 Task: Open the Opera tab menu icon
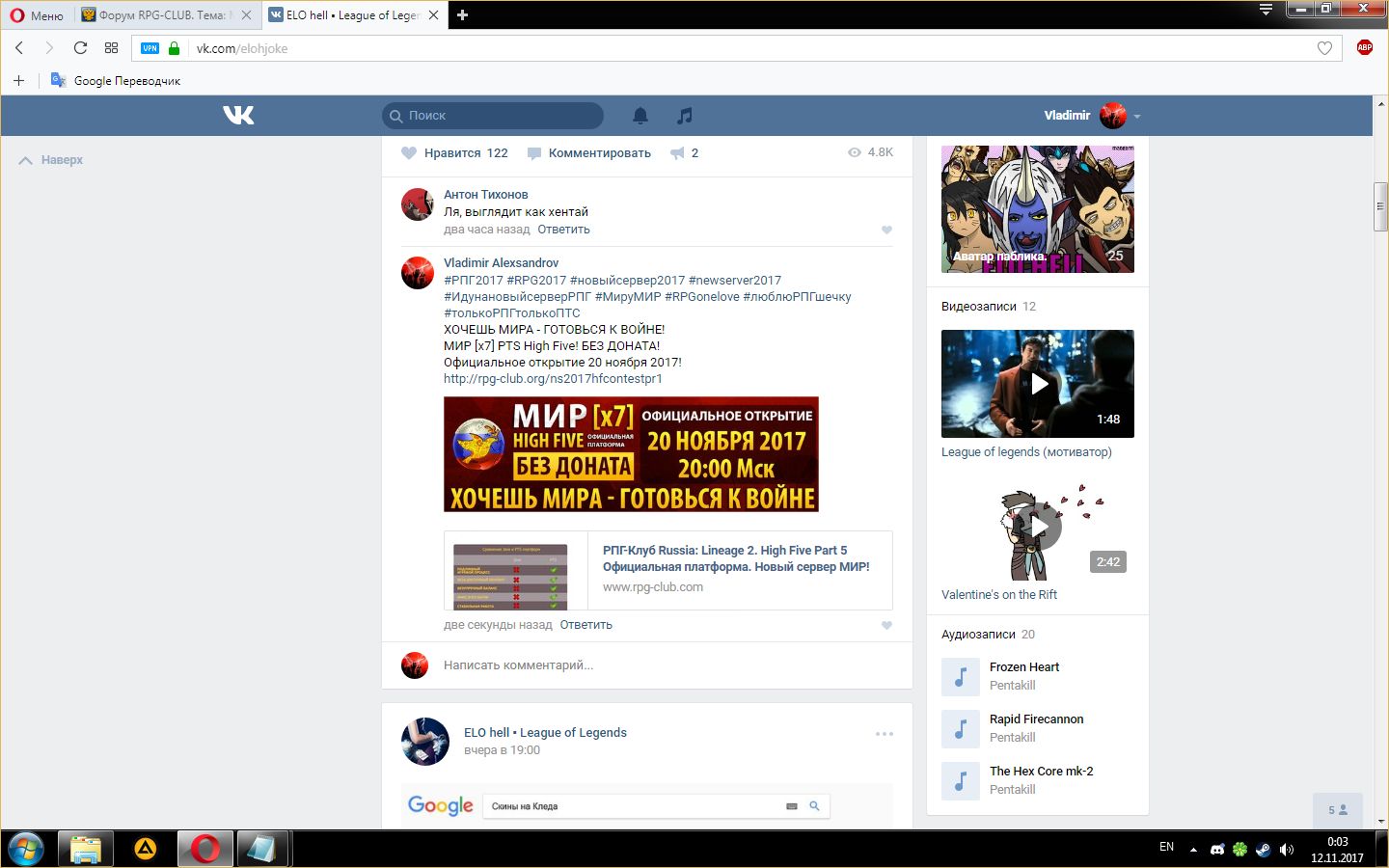tap(1266, 10)
